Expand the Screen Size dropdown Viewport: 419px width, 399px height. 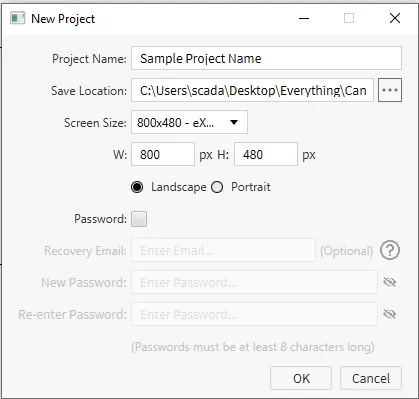pyautogui.click(x=189, y=122)
